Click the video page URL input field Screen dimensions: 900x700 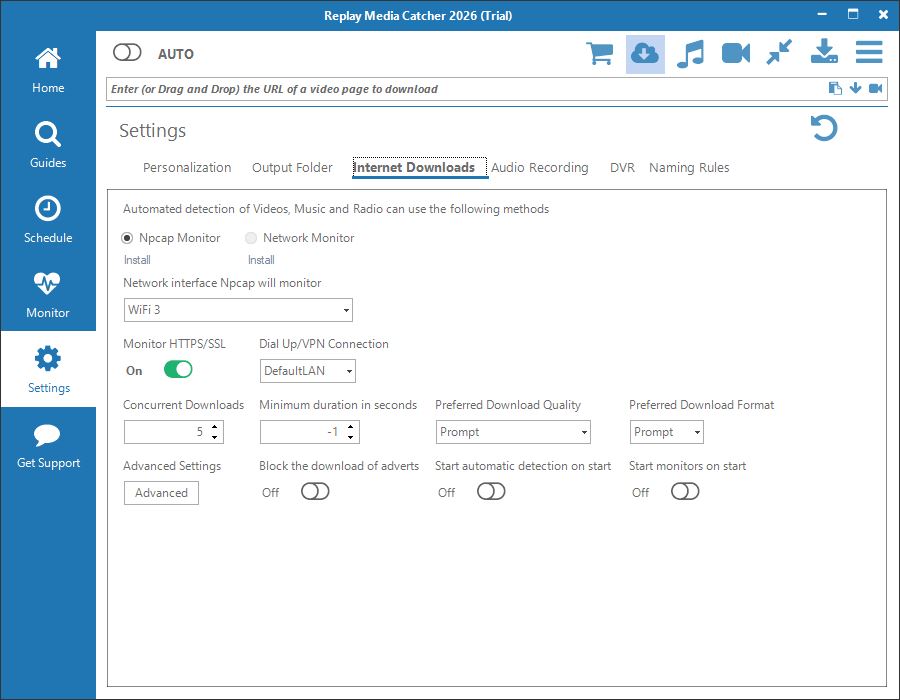point(460,89)
